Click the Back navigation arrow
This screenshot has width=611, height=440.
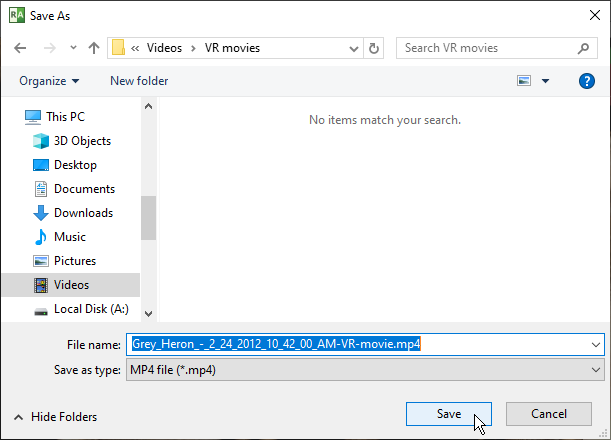pos(20,48)
